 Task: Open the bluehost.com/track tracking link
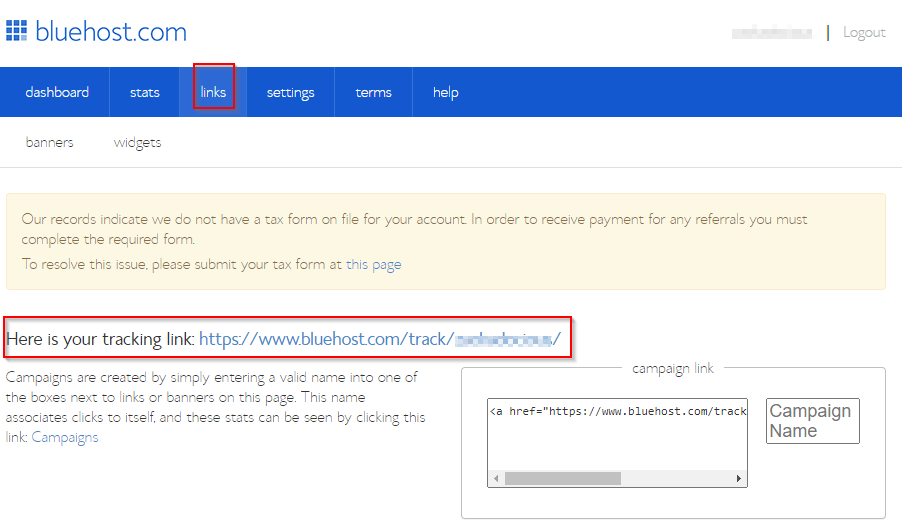click(380, 339)
